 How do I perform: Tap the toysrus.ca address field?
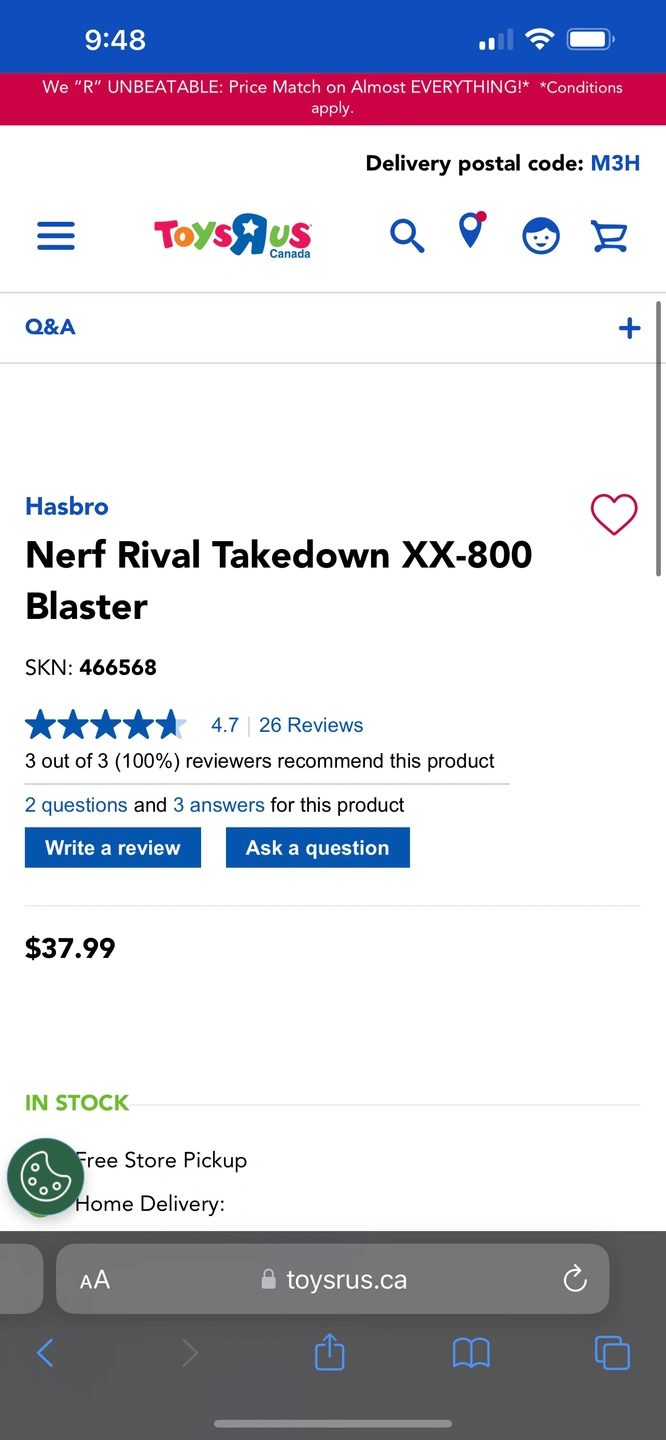tap(333, 1279)
